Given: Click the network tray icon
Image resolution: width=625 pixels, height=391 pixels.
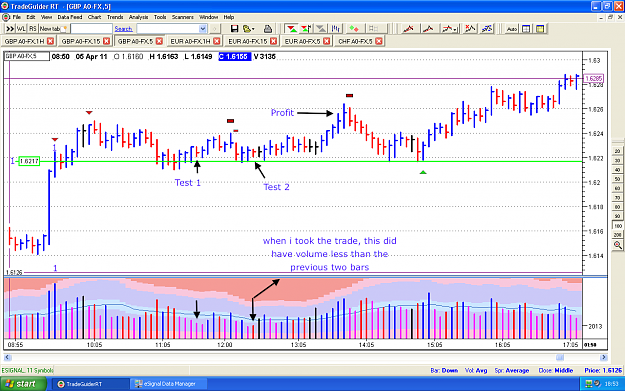Looking at the screenshot, I should click(589, 384).
